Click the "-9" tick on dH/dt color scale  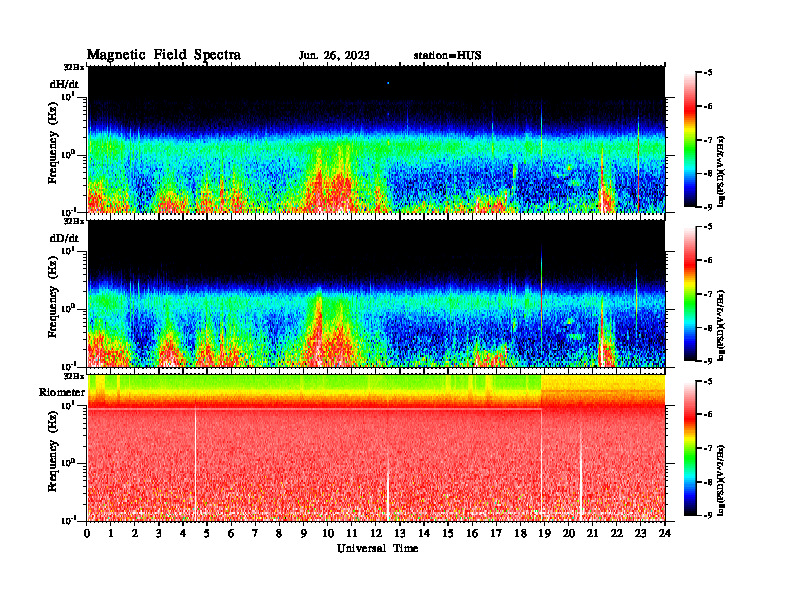[x=708, y=207]
